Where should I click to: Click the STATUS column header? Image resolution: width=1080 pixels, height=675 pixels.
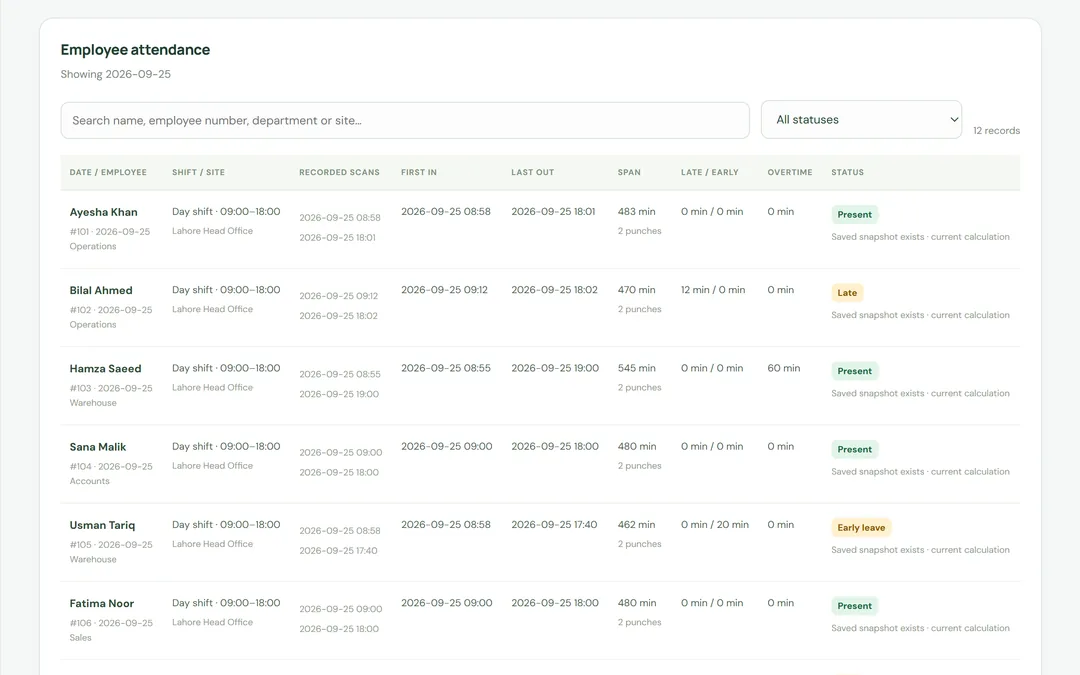point(847,172)
